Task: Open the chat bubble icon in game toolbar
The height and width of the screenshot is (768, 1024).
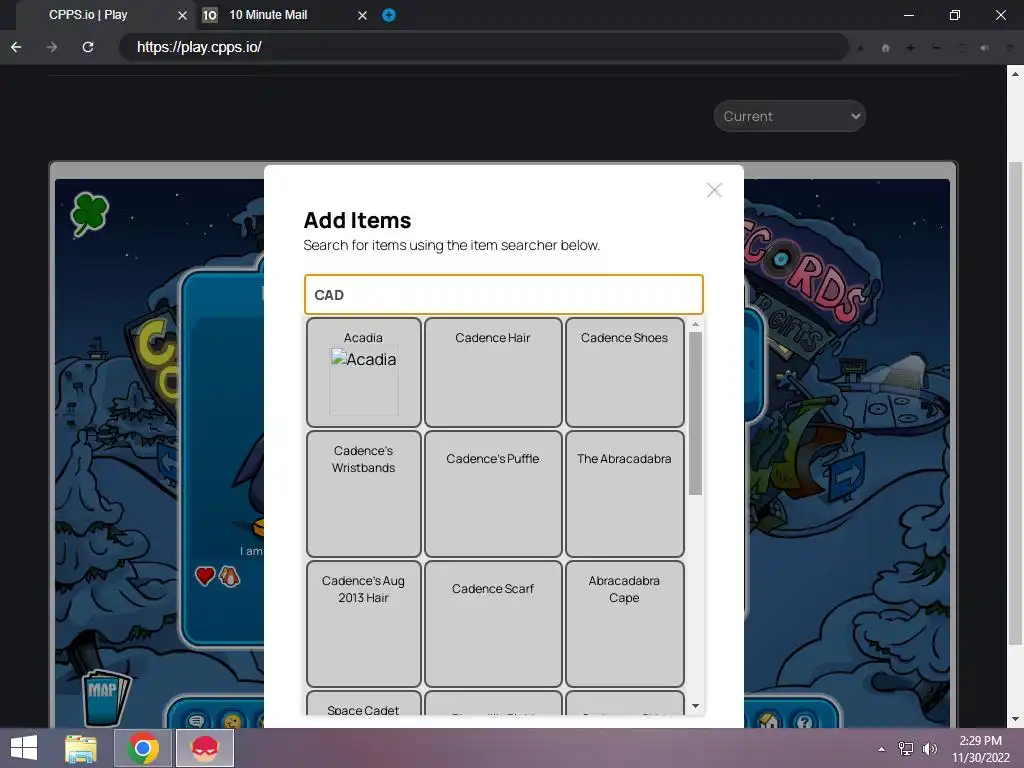Action: coord(196,720)
